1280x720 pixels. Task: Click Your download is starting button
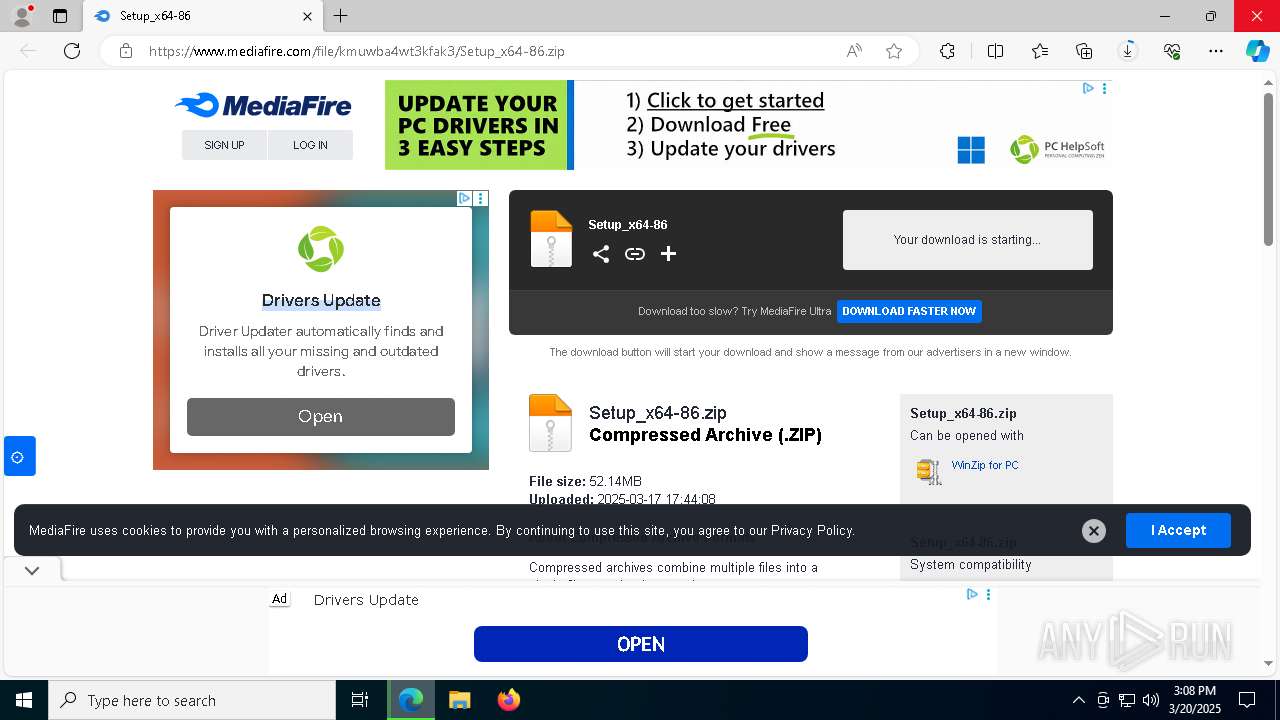[x=967, y=240]
